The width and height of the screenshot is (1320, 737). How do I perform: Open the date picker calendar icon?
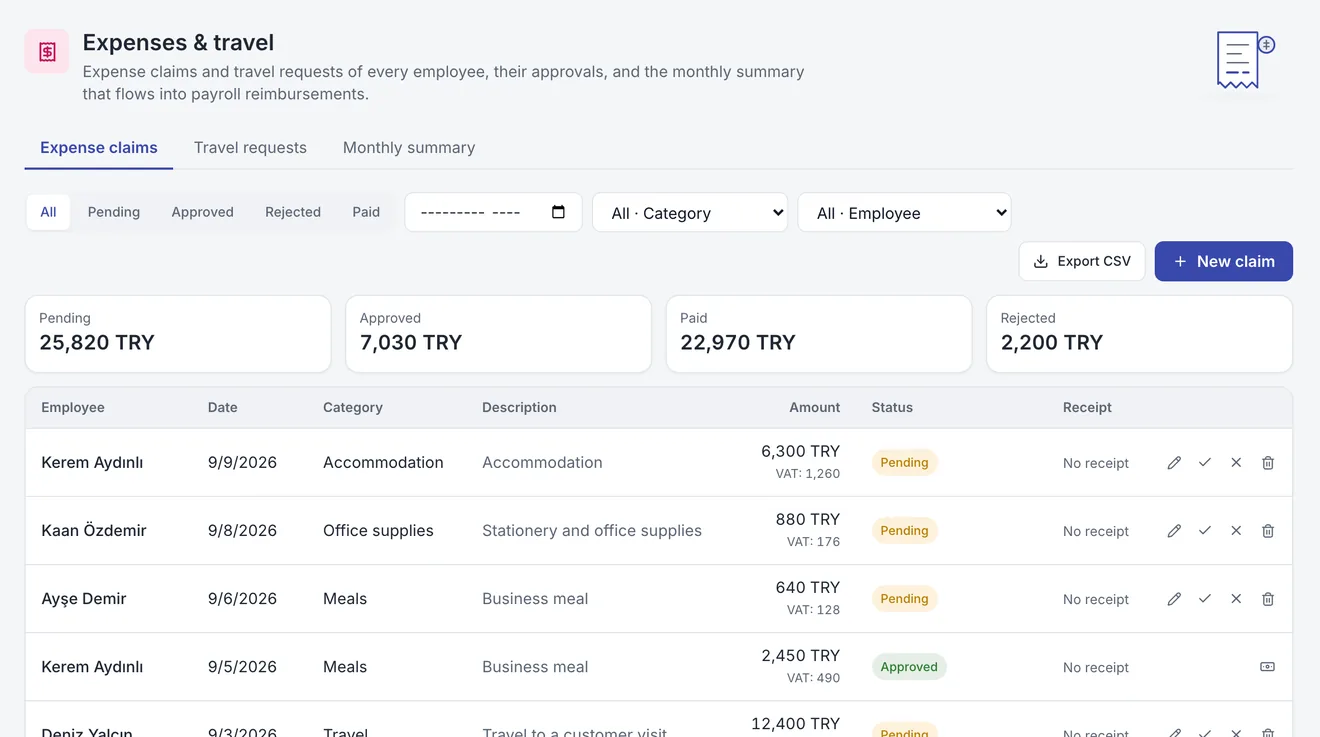(558, 212)
